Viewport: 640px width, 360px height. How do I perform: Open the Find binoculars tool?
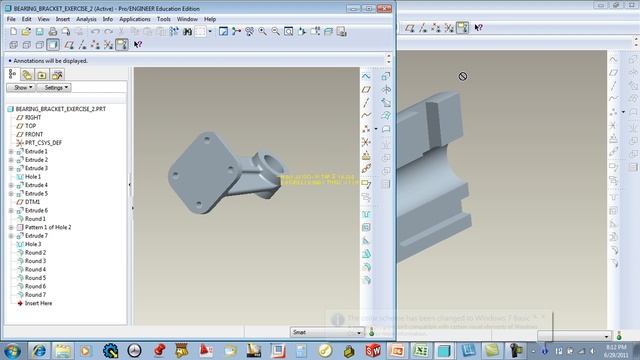tap(187, 31)
